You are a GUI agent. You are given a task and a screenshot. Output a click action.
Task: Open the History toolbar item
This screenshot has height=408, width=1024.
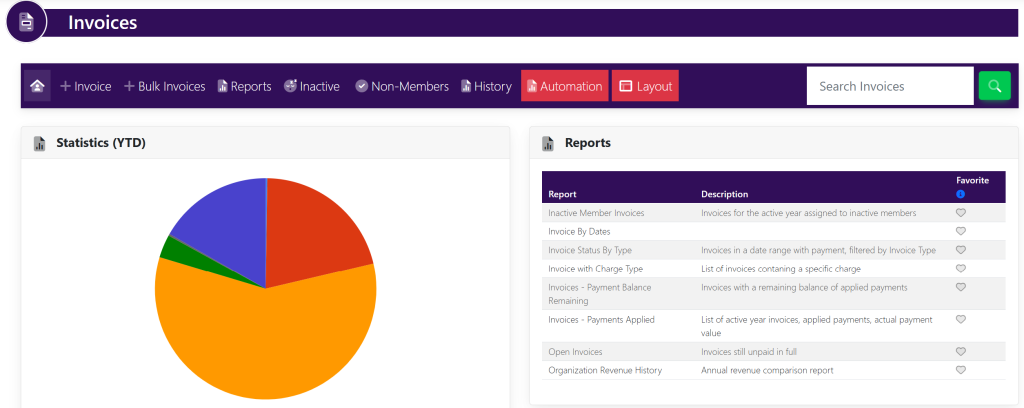[x=486, y=86]
